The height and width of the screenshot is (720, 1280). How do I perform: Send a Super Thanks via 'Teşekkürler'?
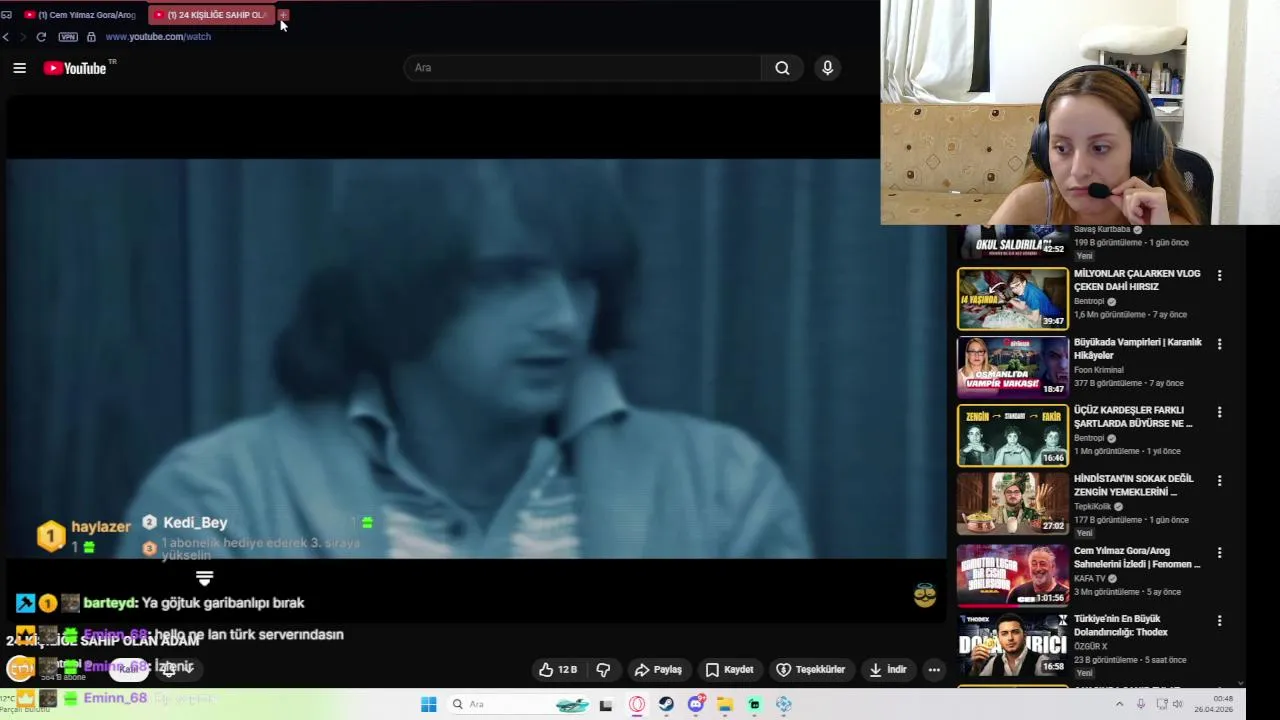click(811, 670)
